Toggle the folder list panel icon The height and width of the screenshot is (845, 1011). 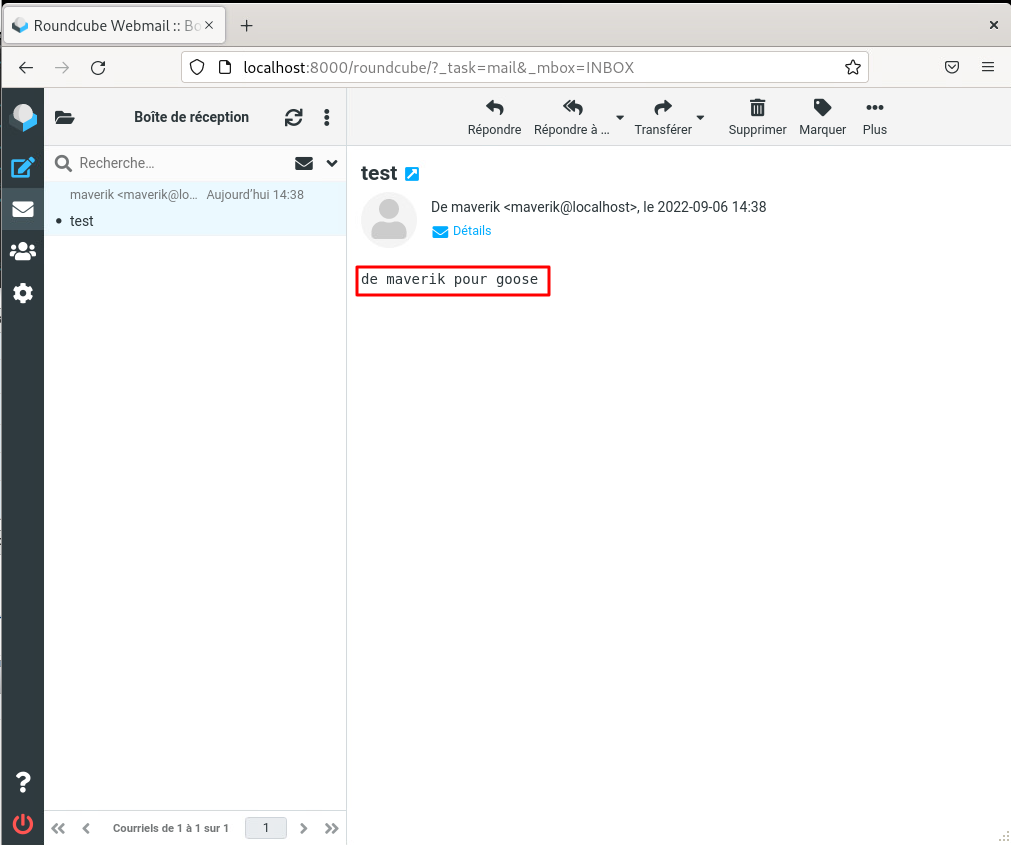(64, 117)
